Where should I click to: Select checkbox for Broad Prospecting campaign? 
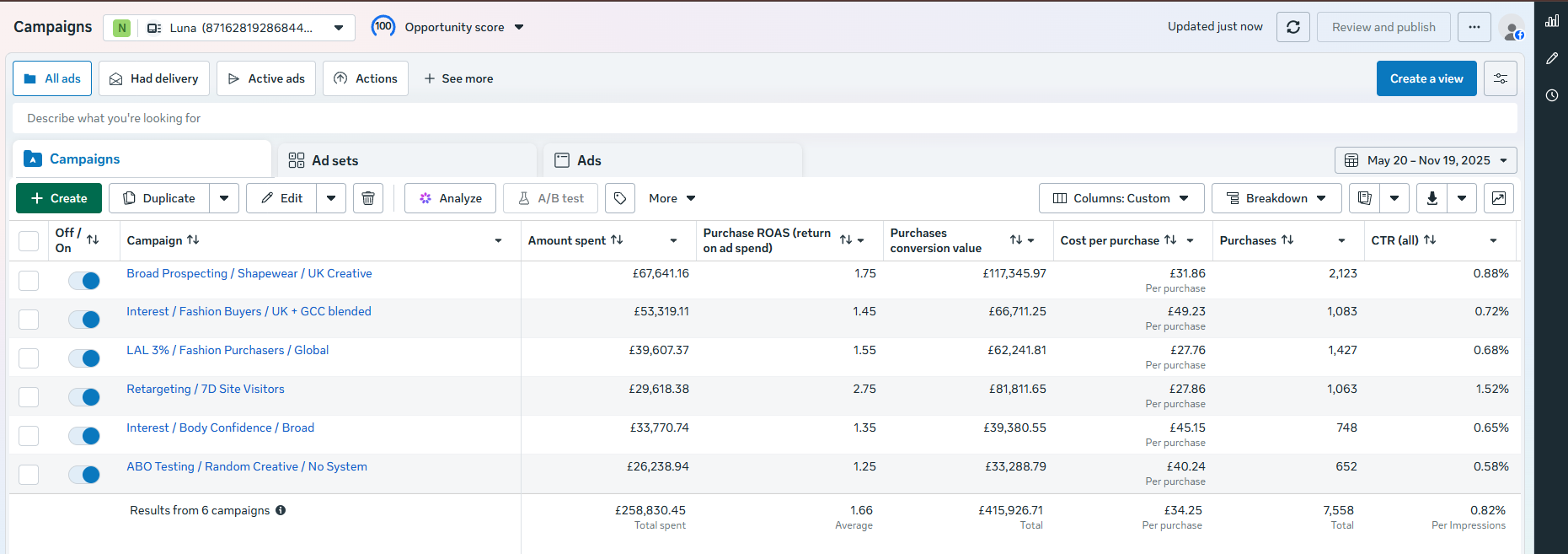pyautogui.click(x=29, y=280)
